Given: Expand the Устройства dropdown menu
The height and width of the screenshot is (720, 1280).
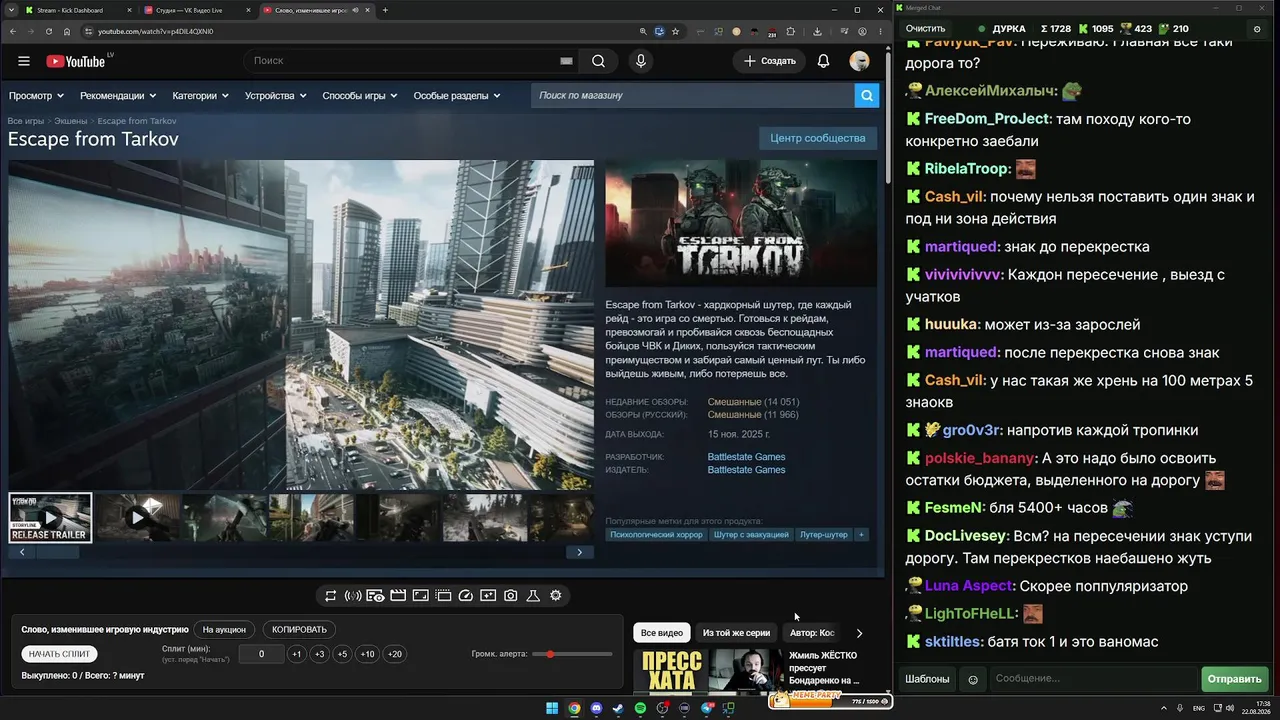Looking at the screenshot, I should point(275,96).
